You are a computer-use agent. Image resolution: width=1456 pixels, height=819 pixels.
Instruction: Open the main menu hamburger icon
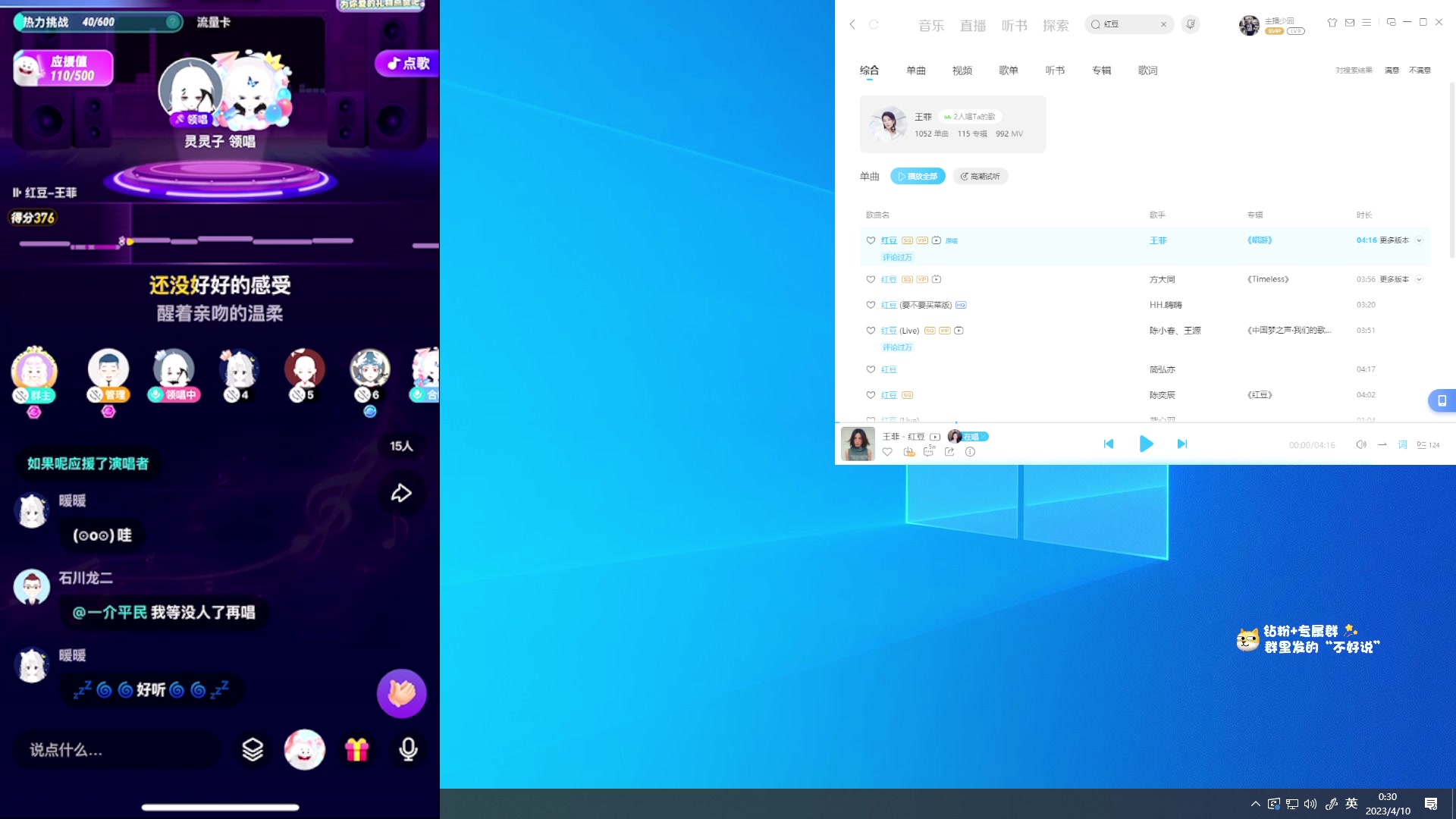[x=1367, y=23]
